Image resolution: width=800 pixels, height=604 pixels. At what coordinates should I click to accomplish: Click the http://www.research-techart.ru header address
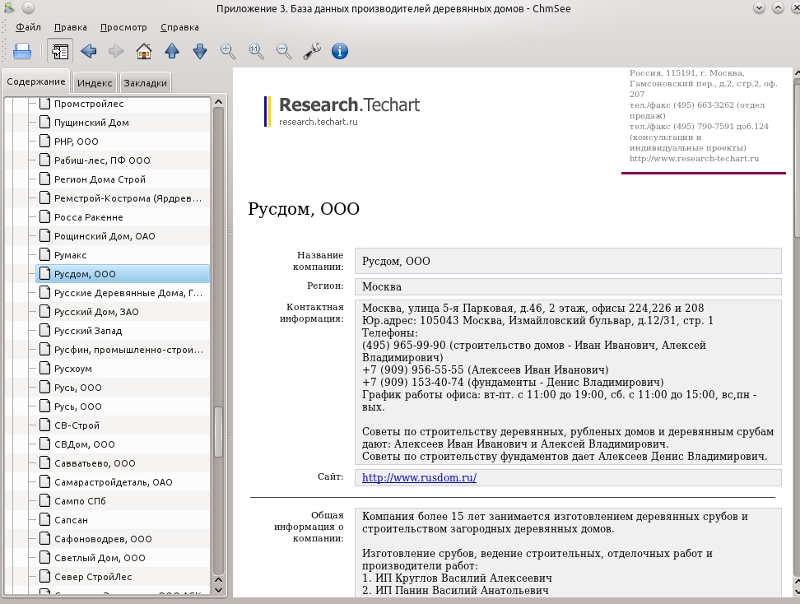[x=694, y=159]
